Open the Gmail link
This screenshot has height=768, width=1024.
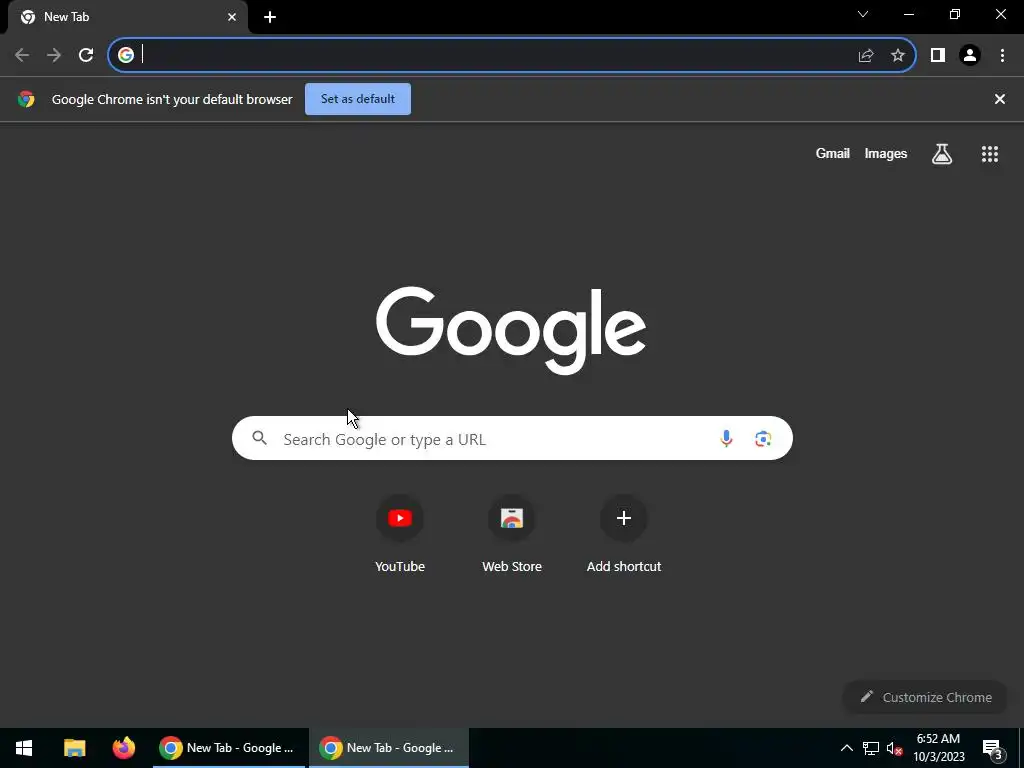833,153
